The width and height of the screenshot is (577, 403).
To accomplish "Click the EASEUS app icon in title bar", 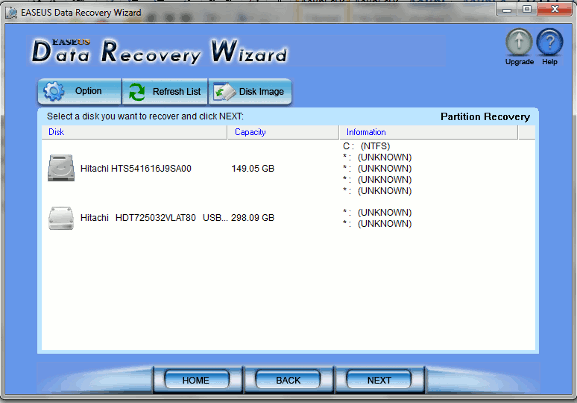I will click(11, 13).
